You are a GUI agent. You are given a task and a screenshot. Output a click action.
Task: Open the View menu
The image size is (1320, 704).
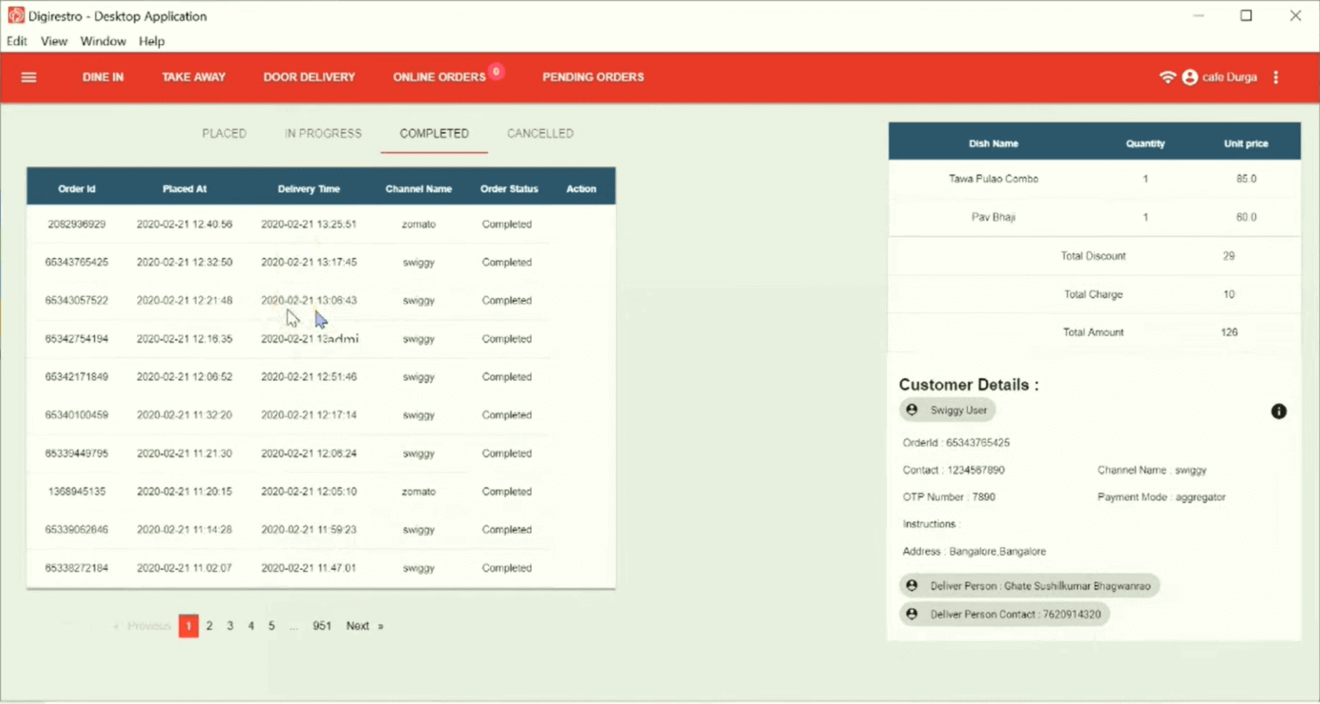(53, 41)
